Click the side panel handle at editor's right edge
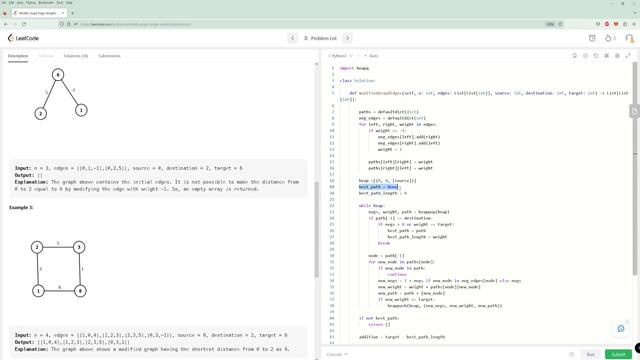Viewport: 640px width, 360px height. (634, 111)
